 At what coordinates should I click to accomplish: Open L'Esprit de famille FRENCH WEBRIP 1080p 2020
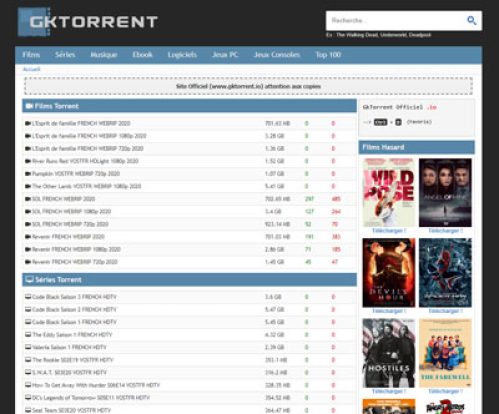[89, 136]
